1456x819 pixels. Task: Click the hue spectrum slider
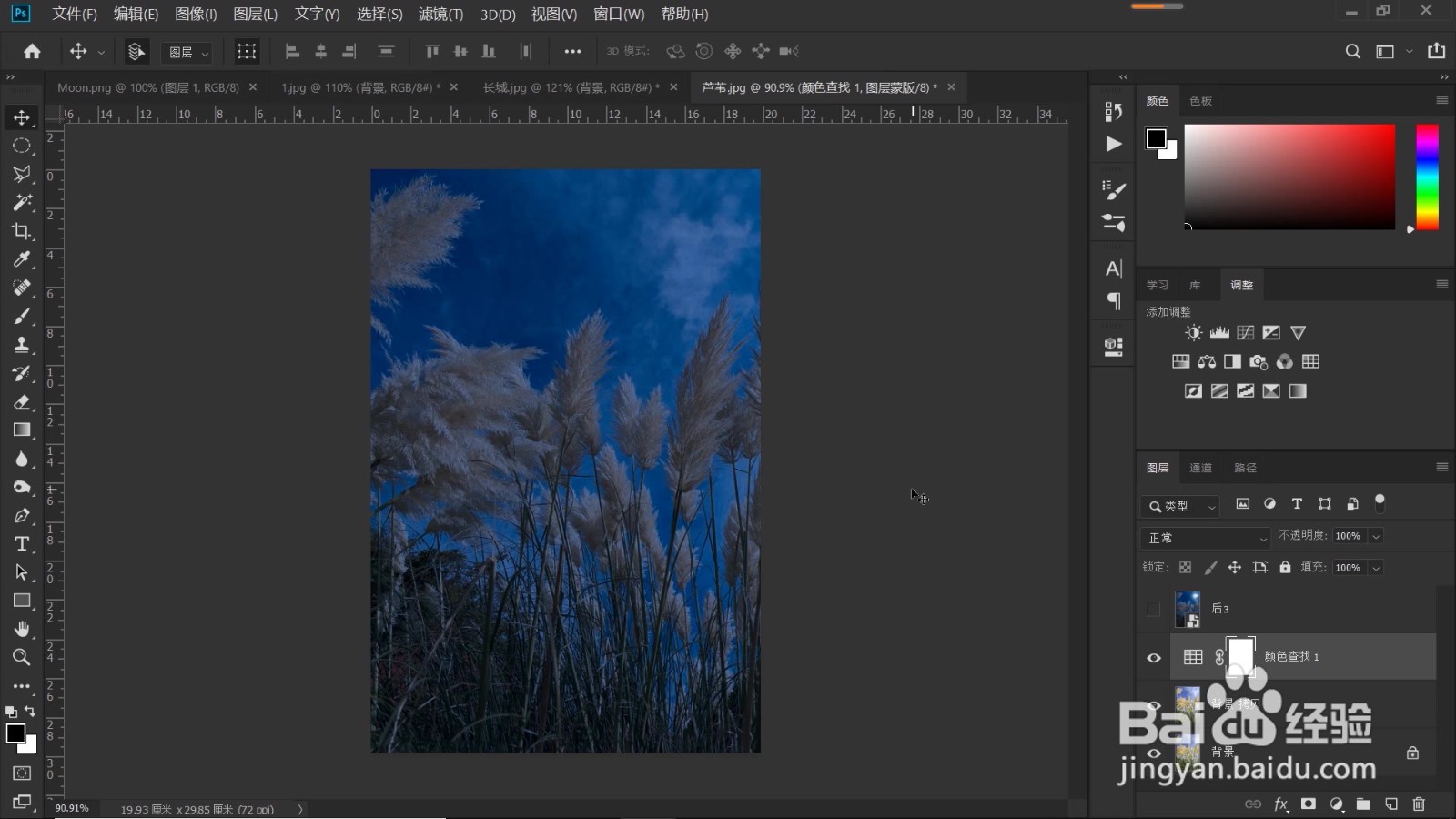(1427, 177)
